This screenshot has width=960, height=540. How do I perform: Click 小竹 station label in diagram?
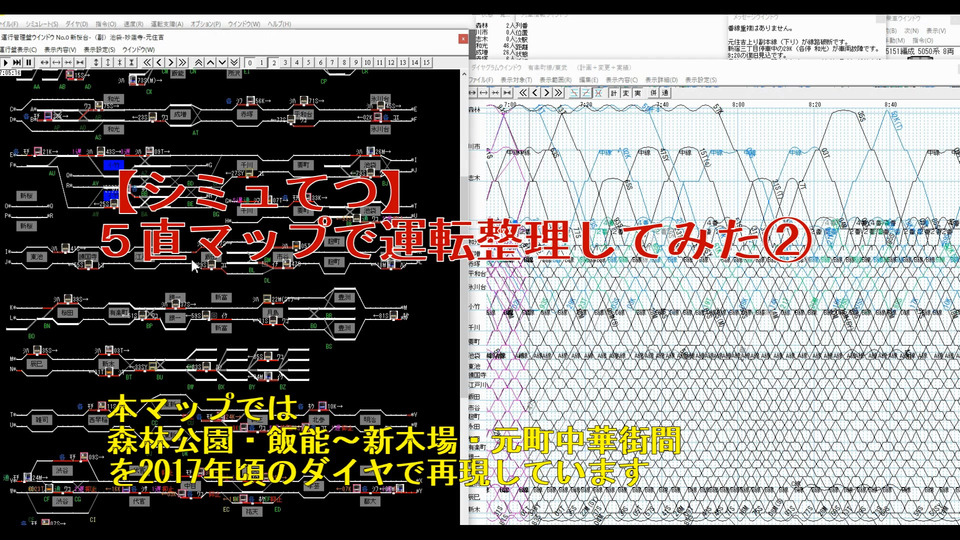pos(474,306)
